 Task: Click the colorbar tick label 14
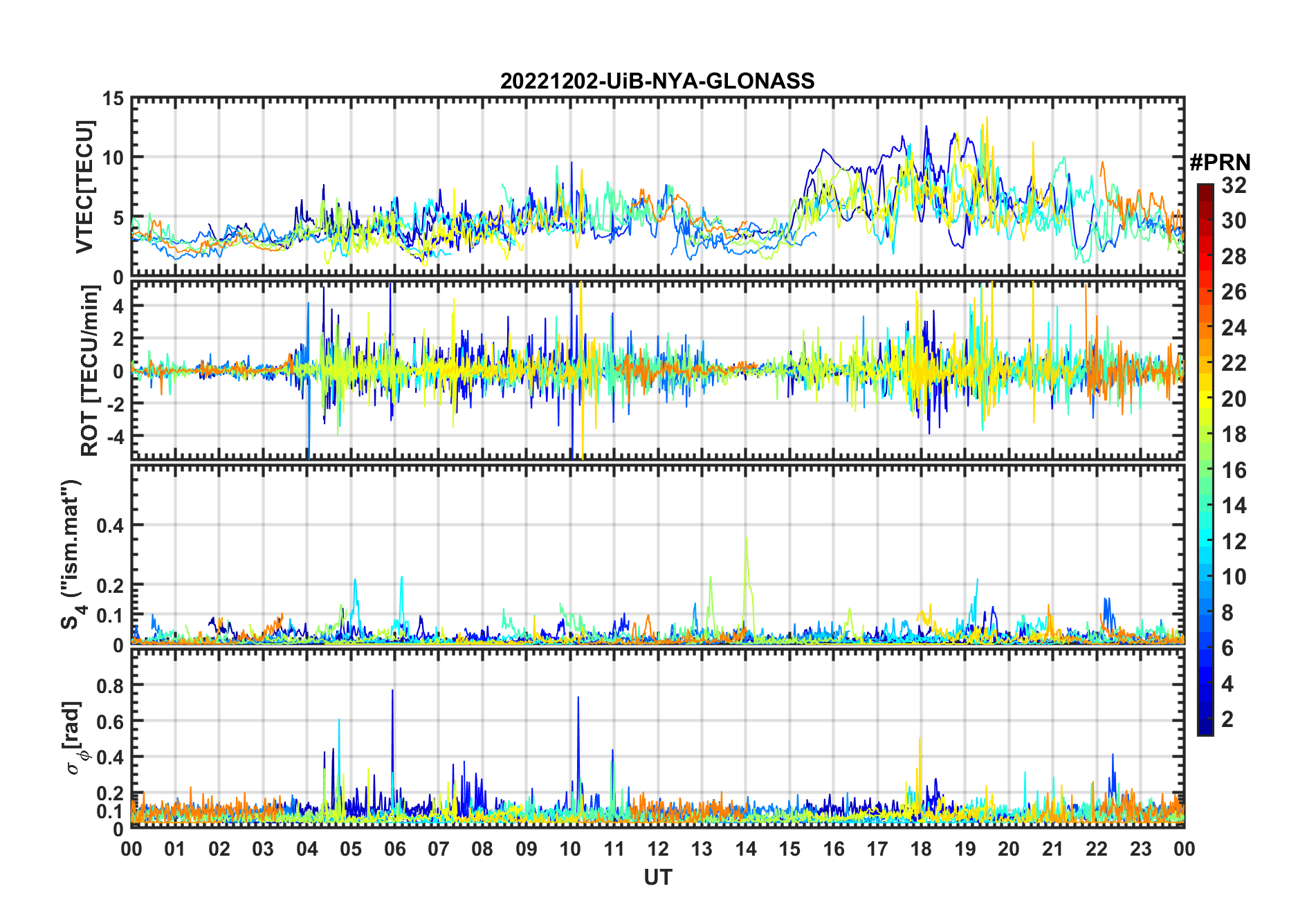(1234, 506)
